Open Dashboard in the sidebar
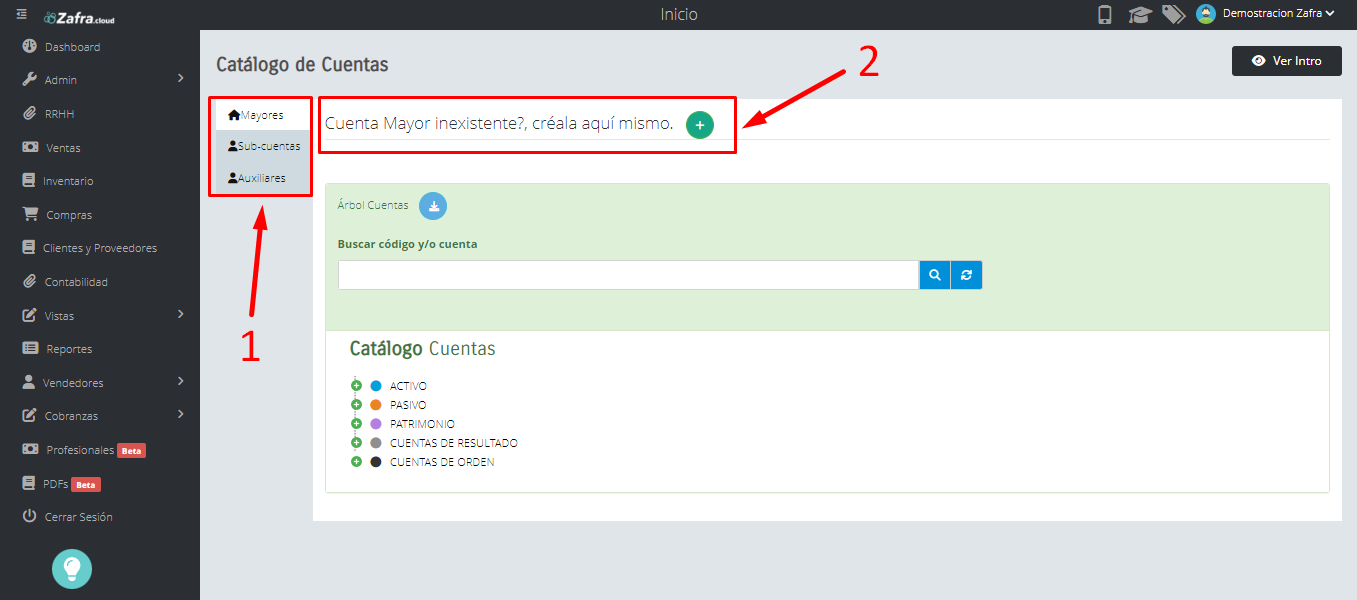 72,47
